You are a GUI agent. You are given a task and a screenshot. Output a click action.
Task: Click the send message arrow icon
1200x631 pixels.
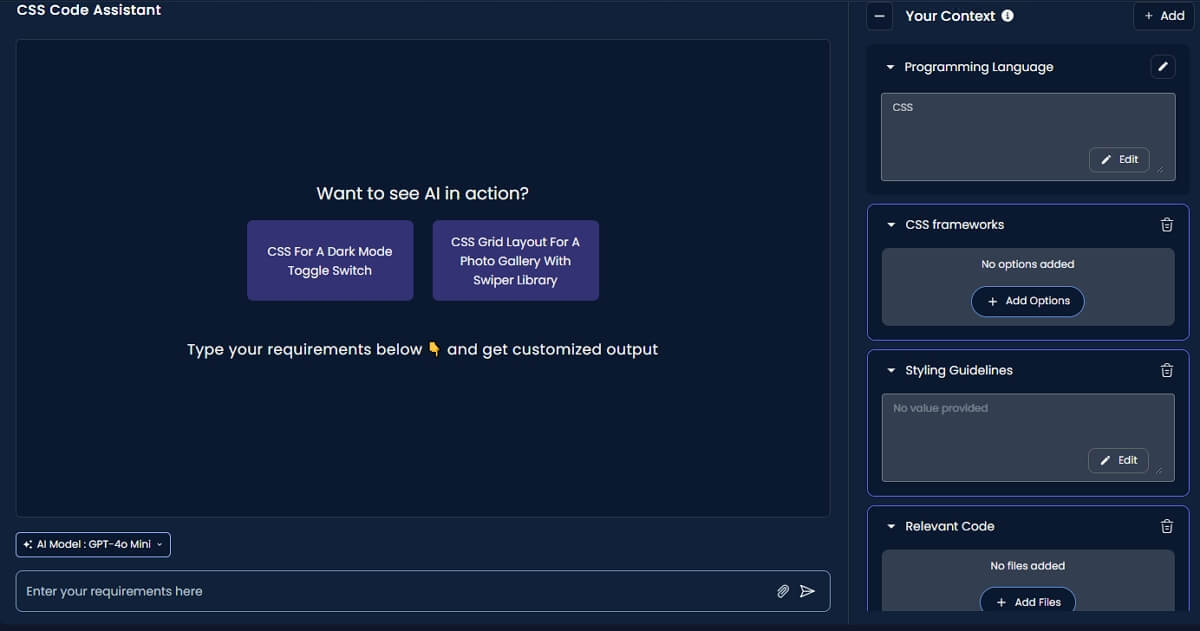tap(807, 591)
